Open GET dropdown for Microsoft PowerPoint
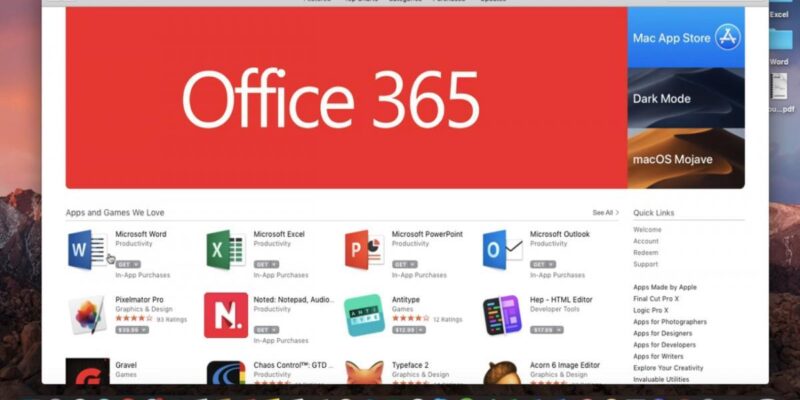Screen dimensions: 800x400 coord(404,264)
